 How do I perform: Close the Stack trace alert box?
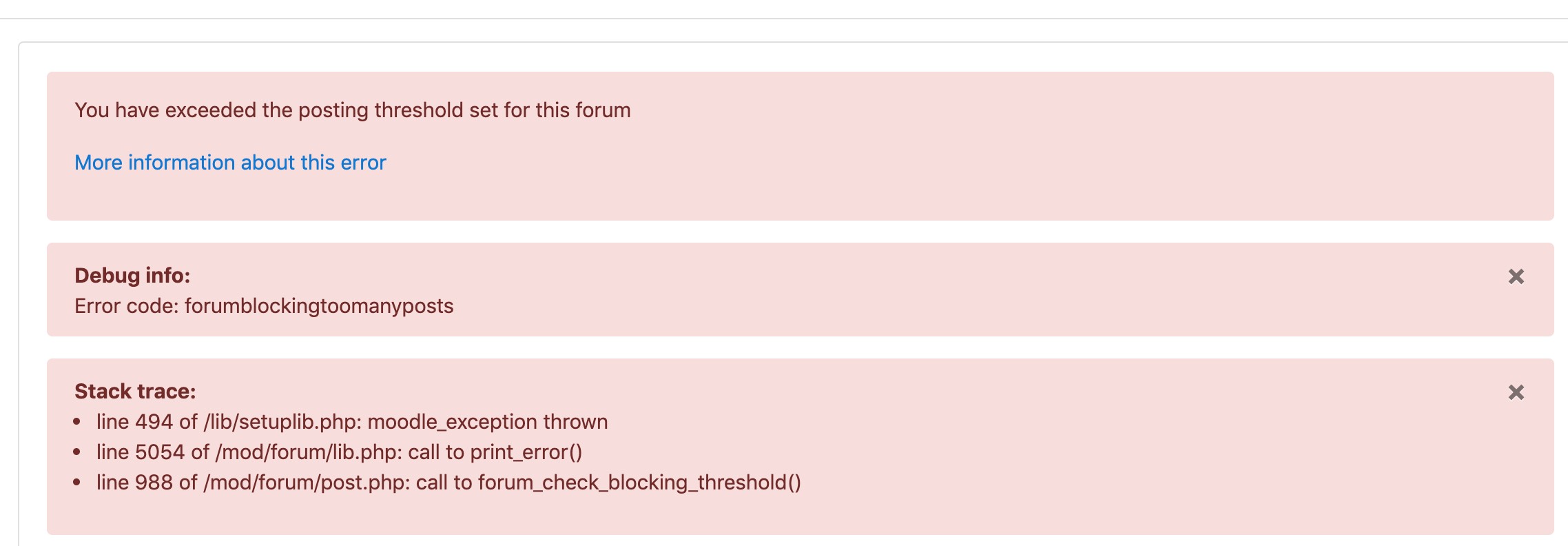tap(1516, 392)
